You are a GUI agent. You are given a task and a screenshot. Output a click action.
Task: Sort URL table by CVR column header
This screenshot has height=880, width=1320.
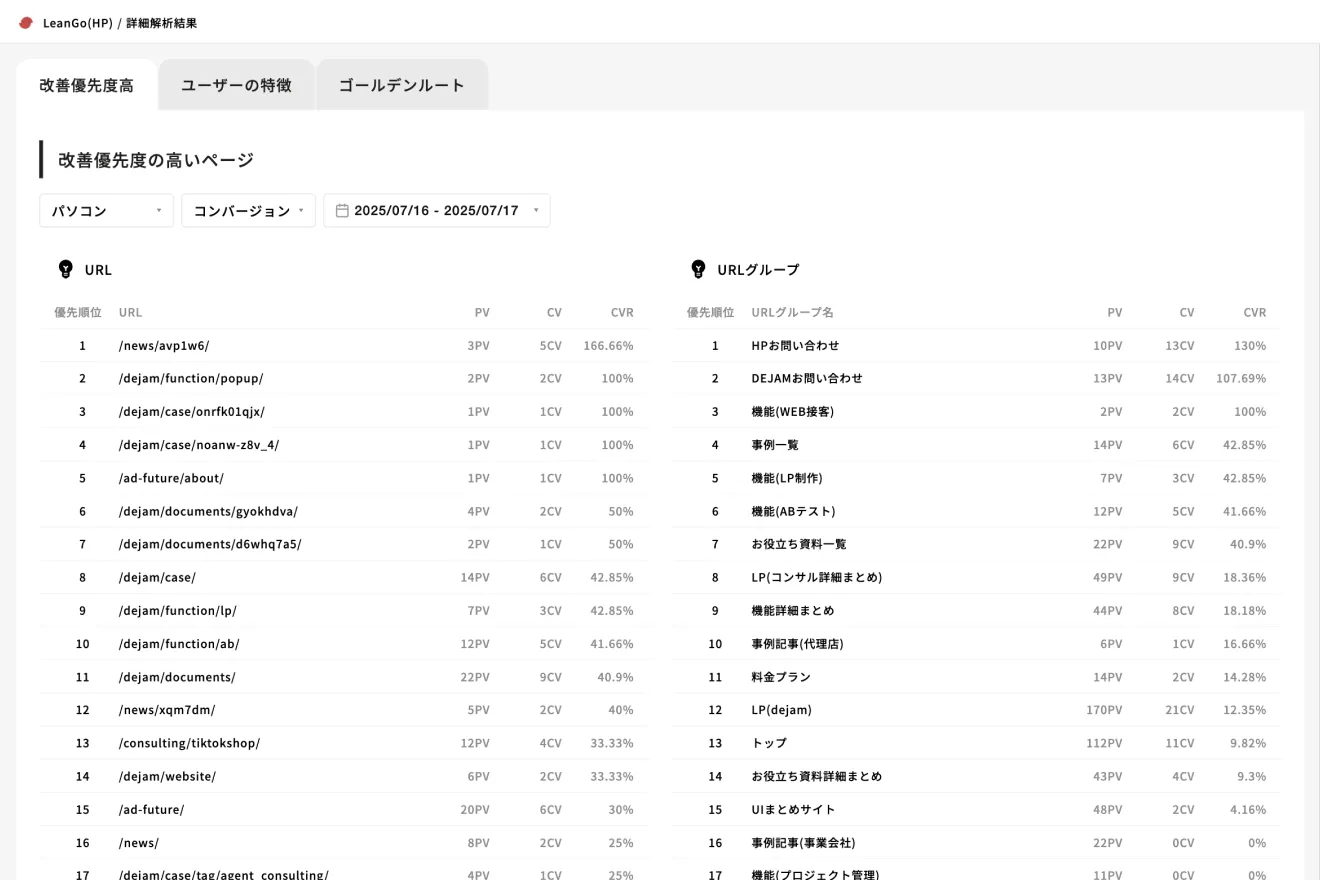click(x=622, y=313)
